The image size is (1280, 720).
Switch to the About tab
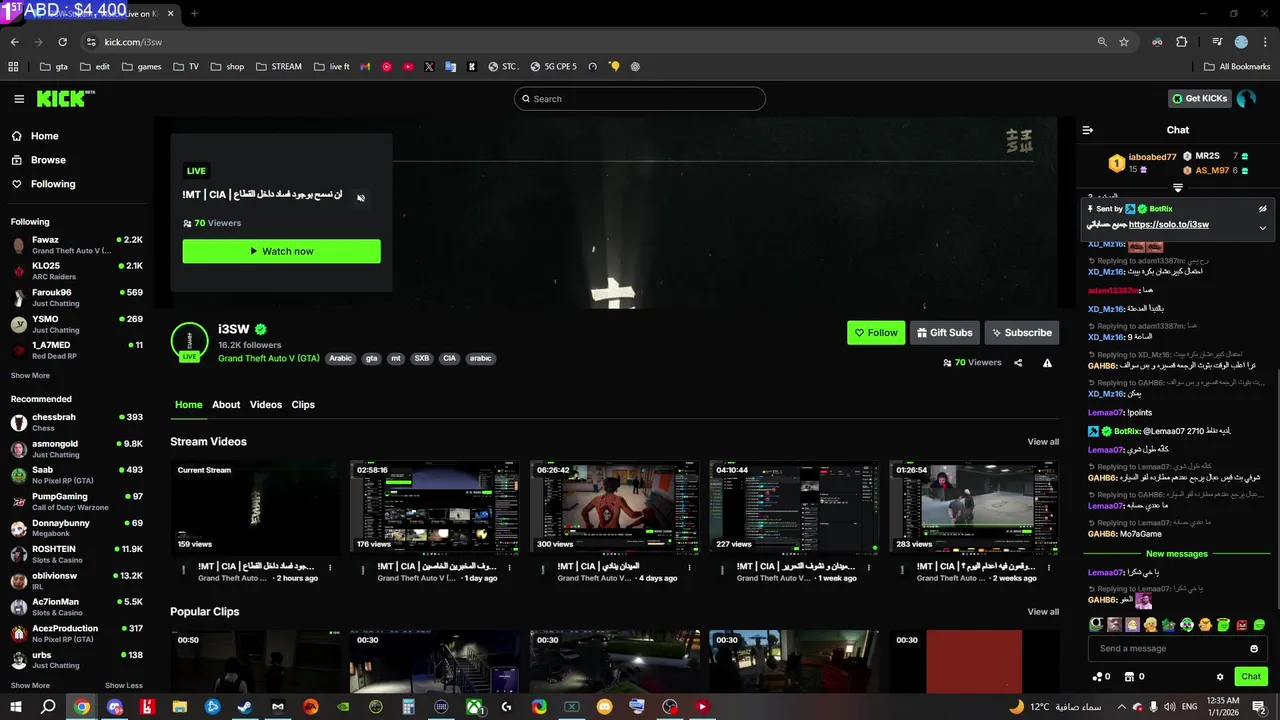pyautogui.click(x=226, y=405)
